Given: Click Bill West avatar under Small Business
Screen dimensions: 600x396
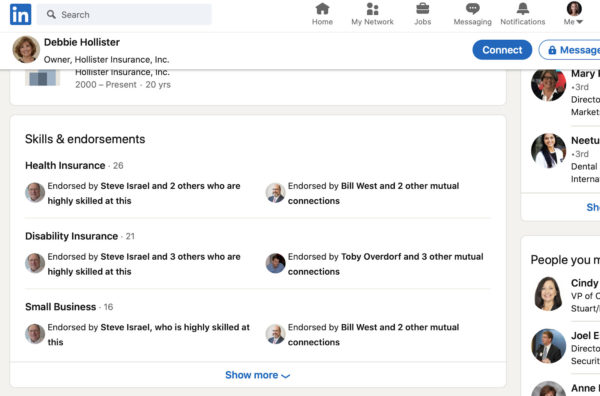Looking at the screenshot, I should 276,334.
